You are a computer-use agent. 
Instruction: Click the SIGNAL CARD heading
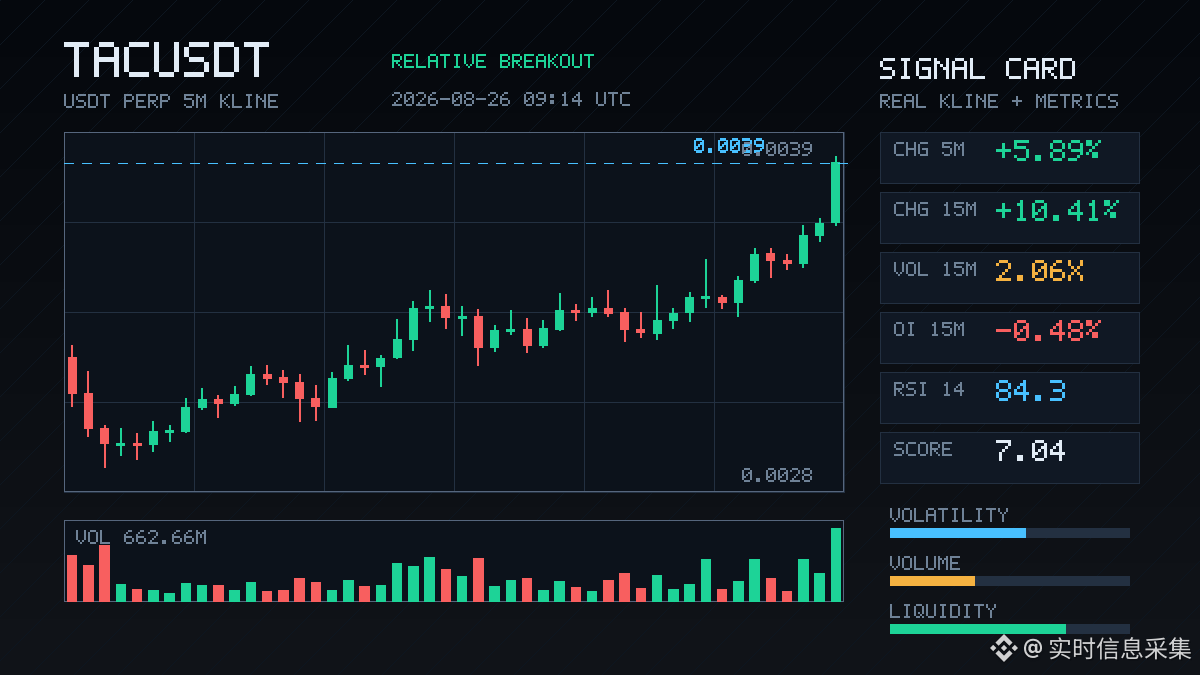tap(977, 69)
